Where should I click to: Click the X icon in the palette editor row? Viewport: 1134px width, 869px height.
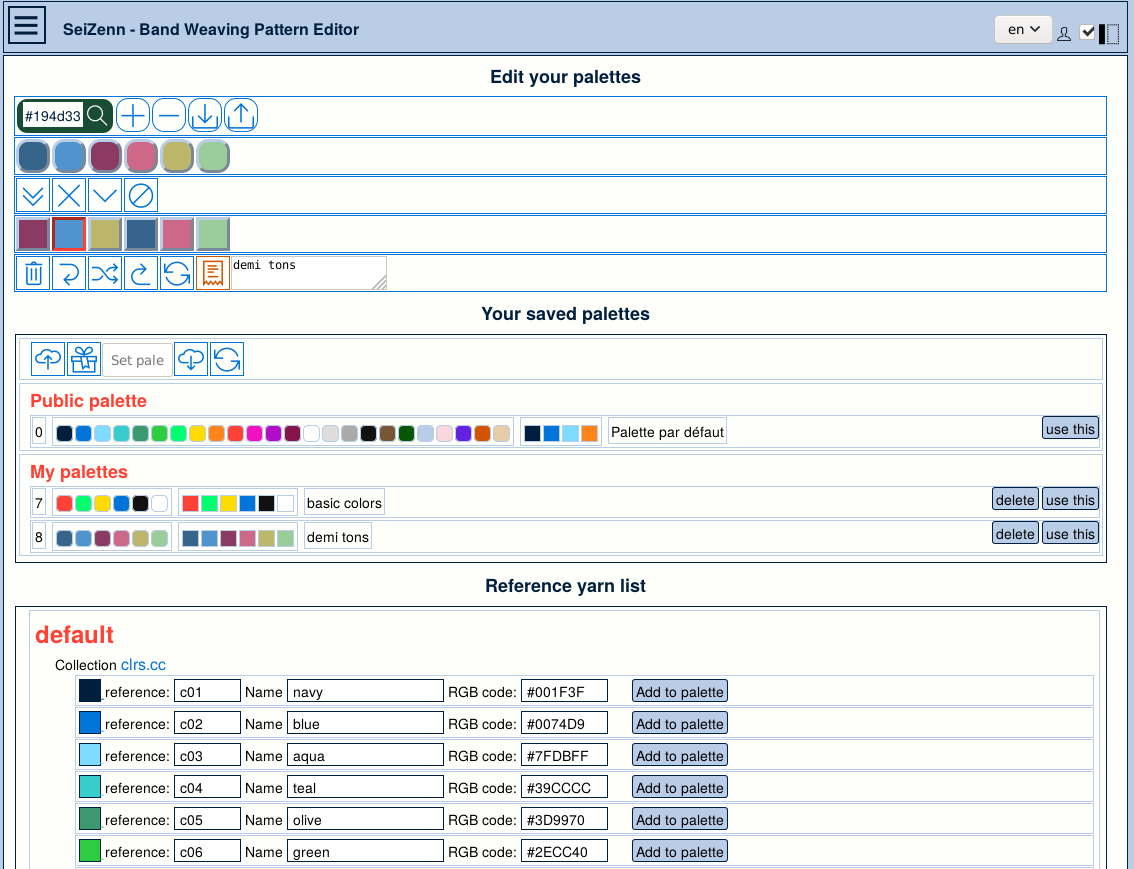pyautogui.click(x=68, y=194)
